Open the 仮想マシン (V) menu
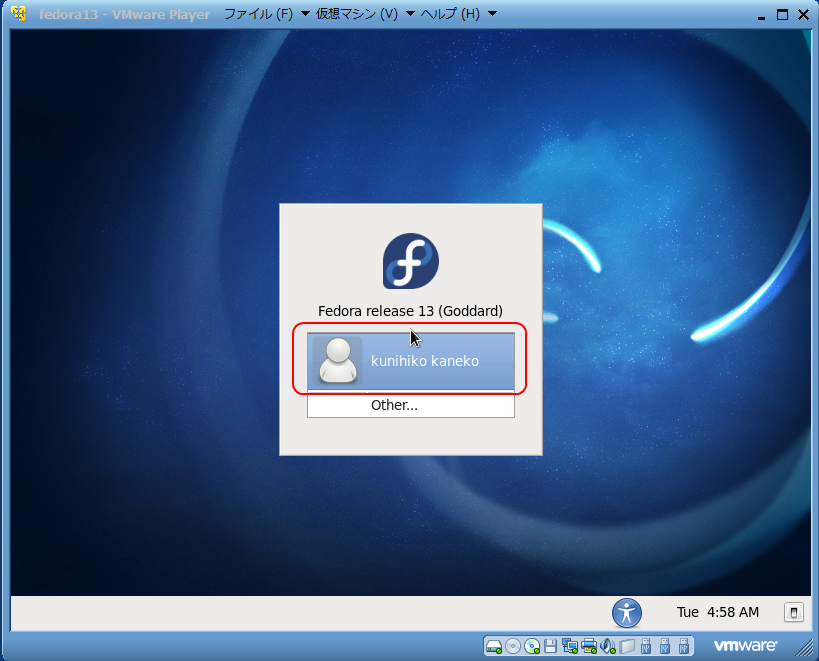Viewport: 819px width, 661px height. pyautogui.click(x=357, y=14)
